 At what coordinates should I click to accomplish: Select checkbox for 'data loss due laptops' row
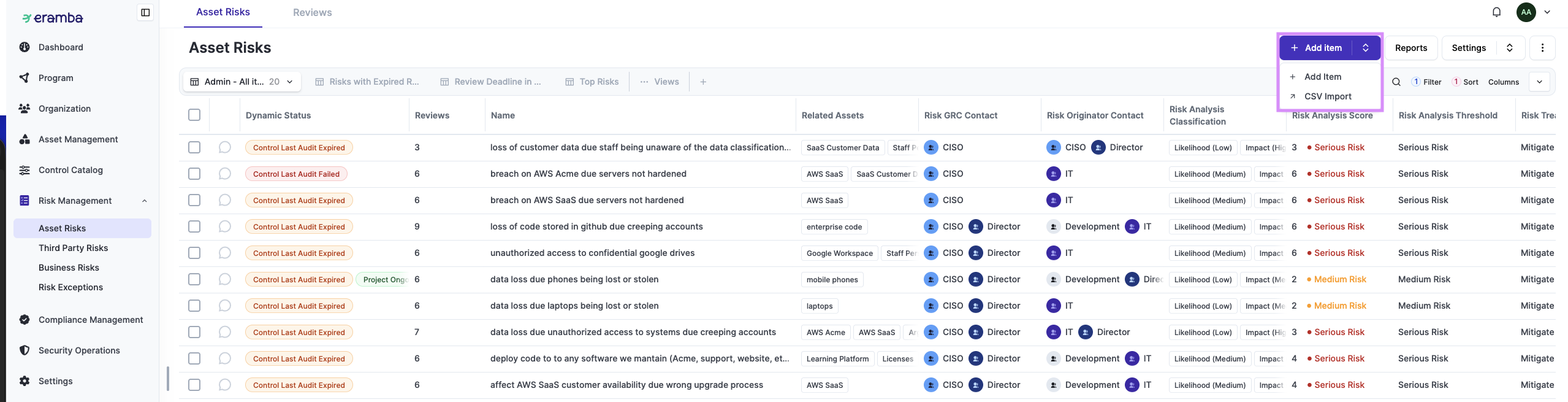click(194, 306)
